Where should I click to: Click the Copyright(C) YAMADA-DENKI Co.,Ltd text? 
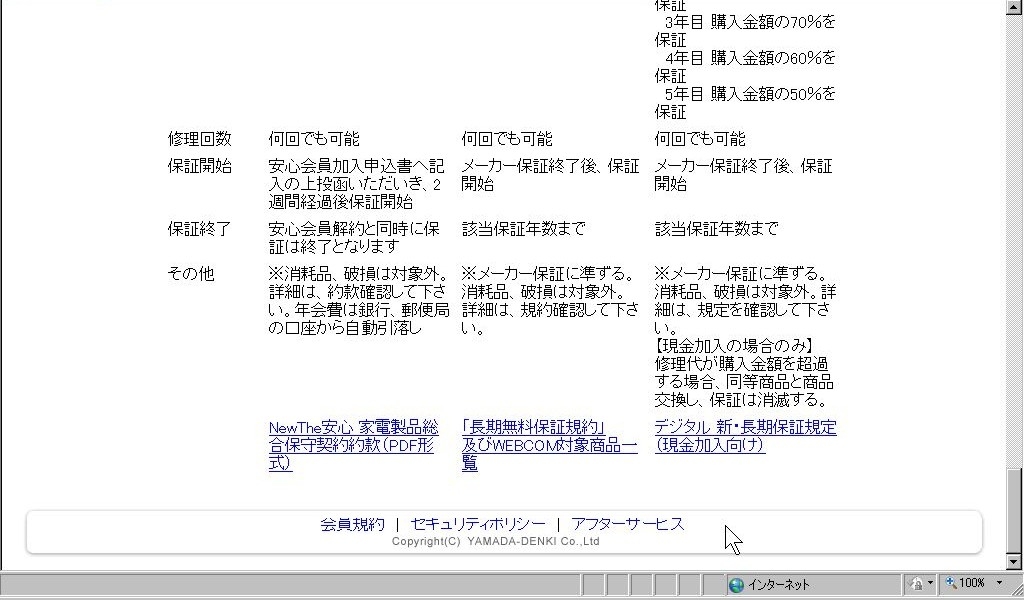496,541
